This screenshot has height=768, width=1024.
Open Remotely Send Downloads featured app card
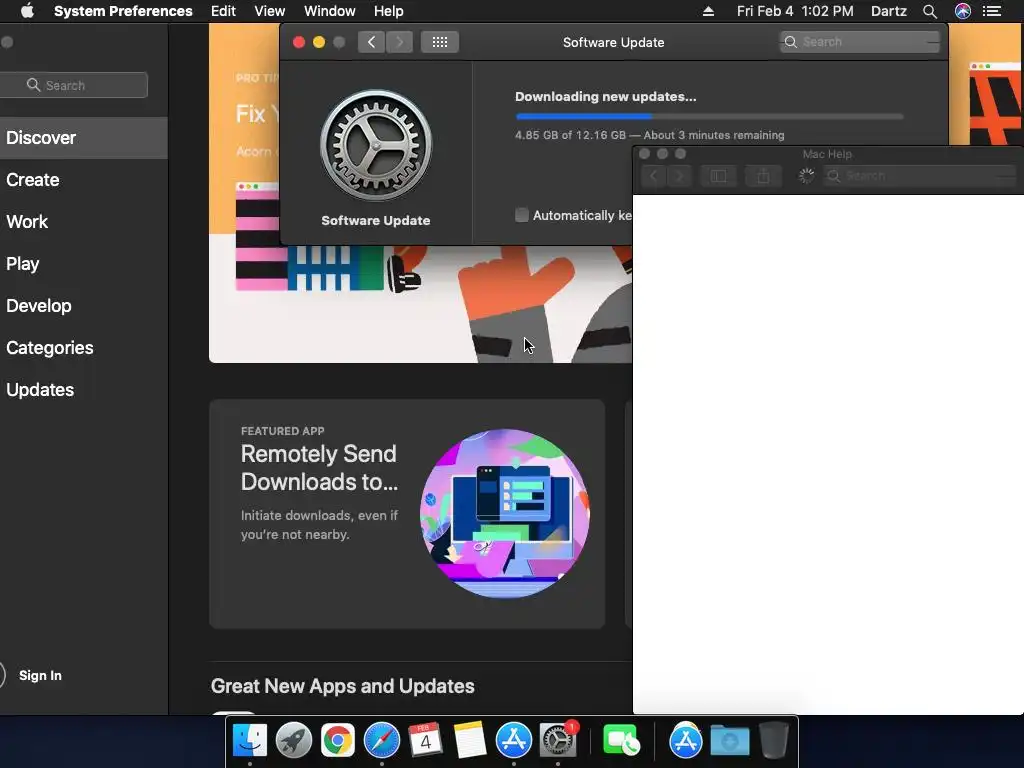(407, 514)
